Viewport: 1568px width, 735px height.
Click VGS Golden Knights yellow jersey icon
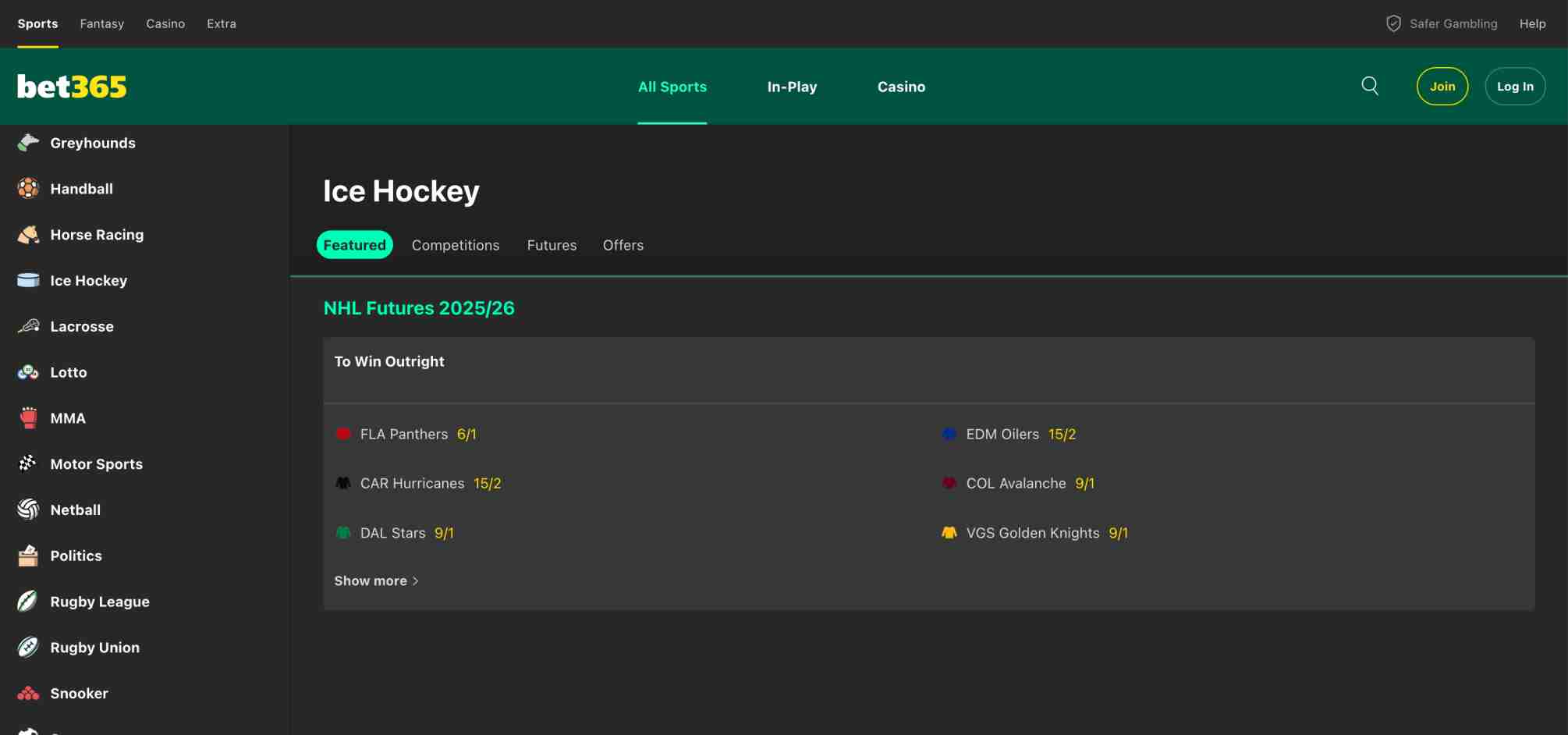click(949, 533)
